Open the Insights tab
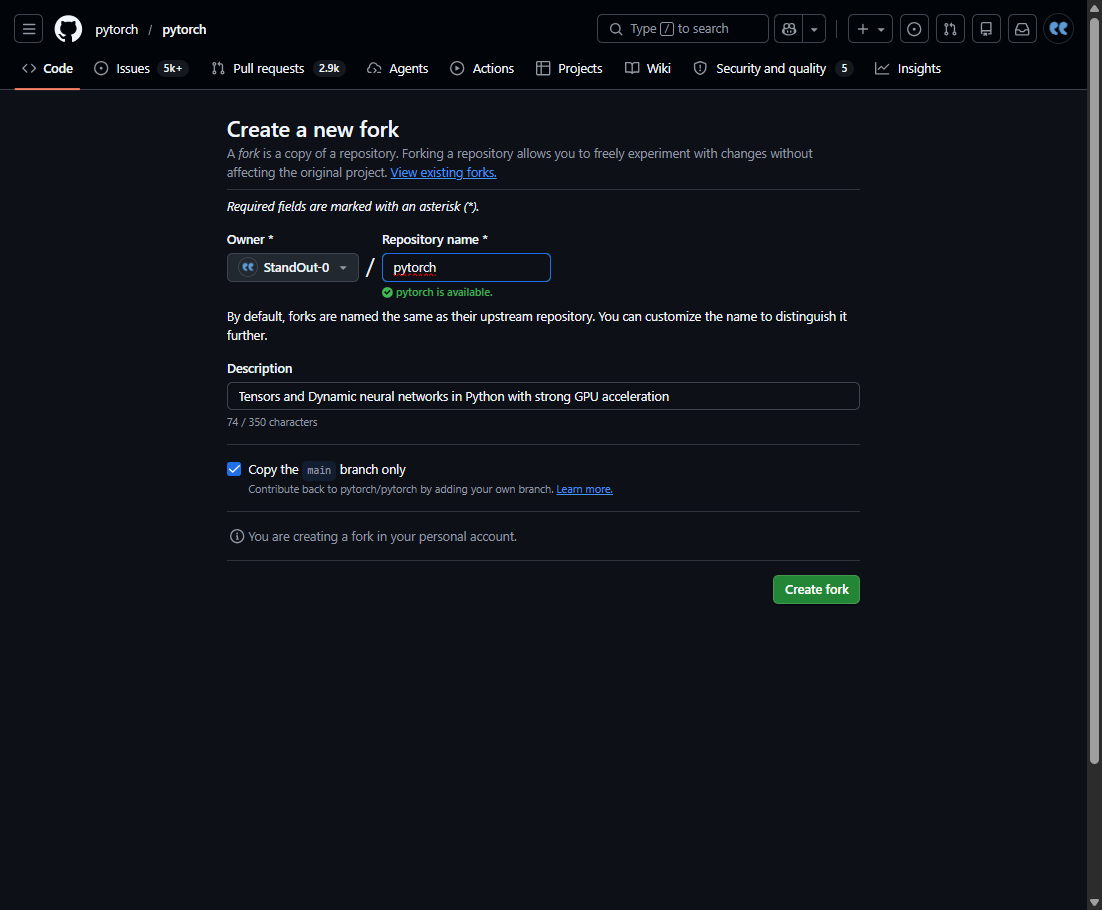The height and width of the screenshot is (910, 1102). [x=907, y=68]
